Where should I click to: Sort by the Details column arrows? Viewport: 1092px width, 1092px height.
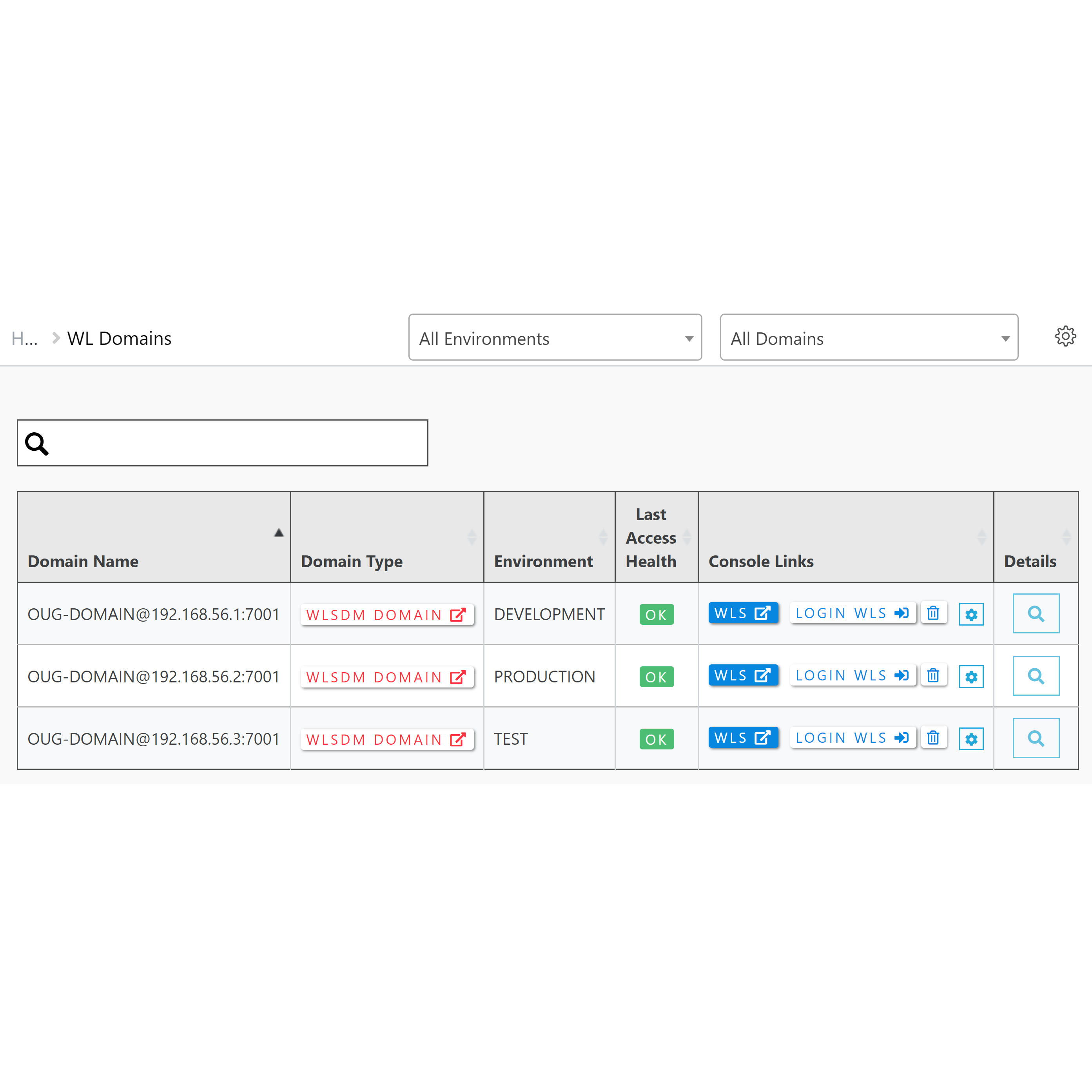1067,537
